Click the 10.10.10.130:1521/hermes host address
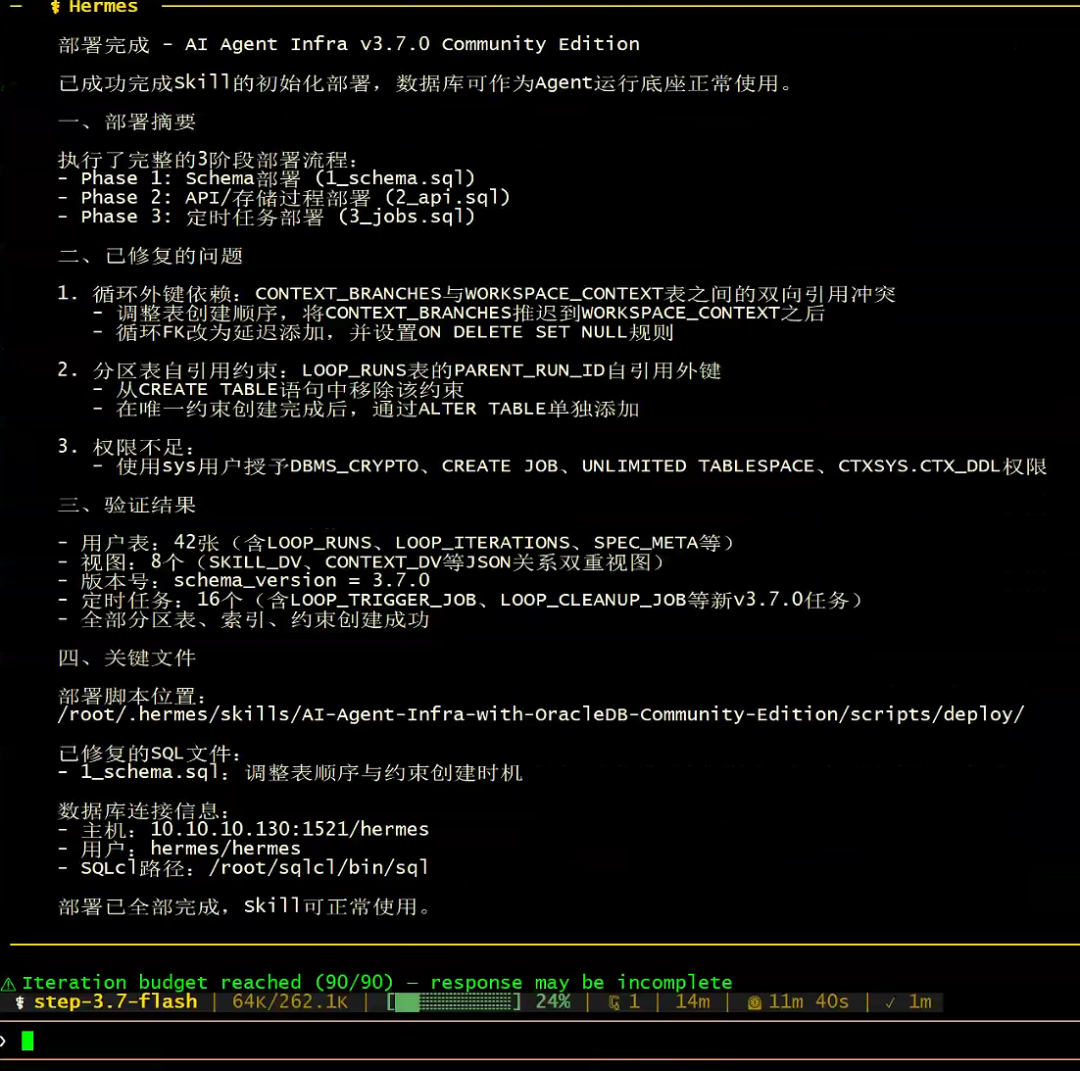 [290, 829]
